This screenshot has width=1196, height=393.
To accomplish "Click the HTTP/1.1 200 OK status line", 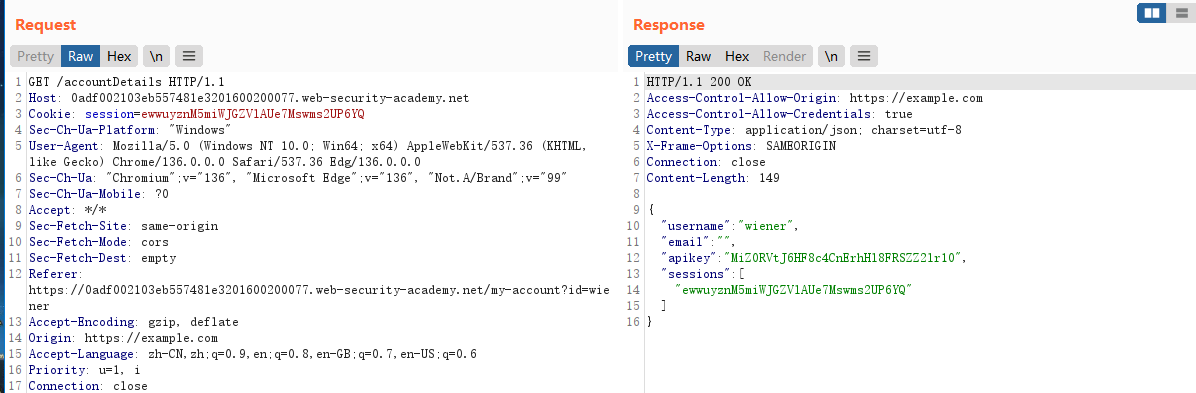I will 700,82.
